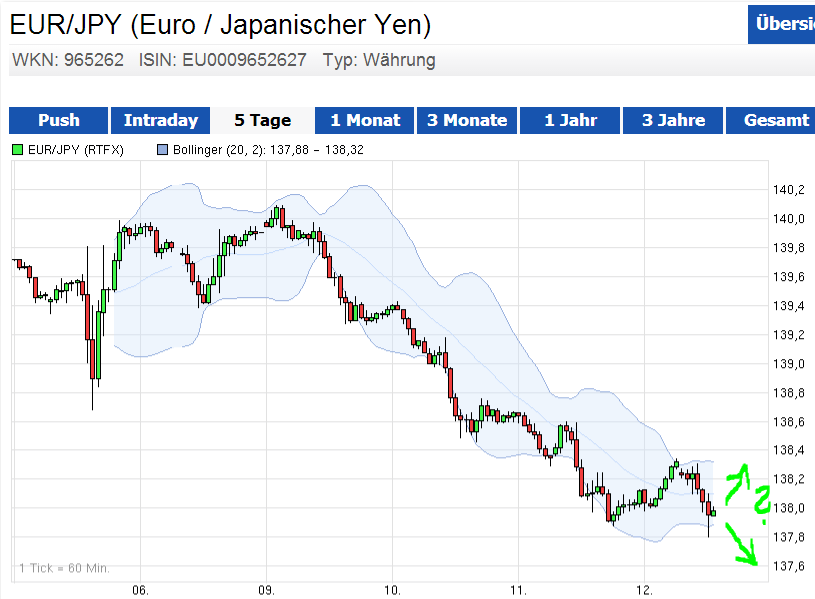Click the EUR/JPY chart title heading

(x=221, y=23)
